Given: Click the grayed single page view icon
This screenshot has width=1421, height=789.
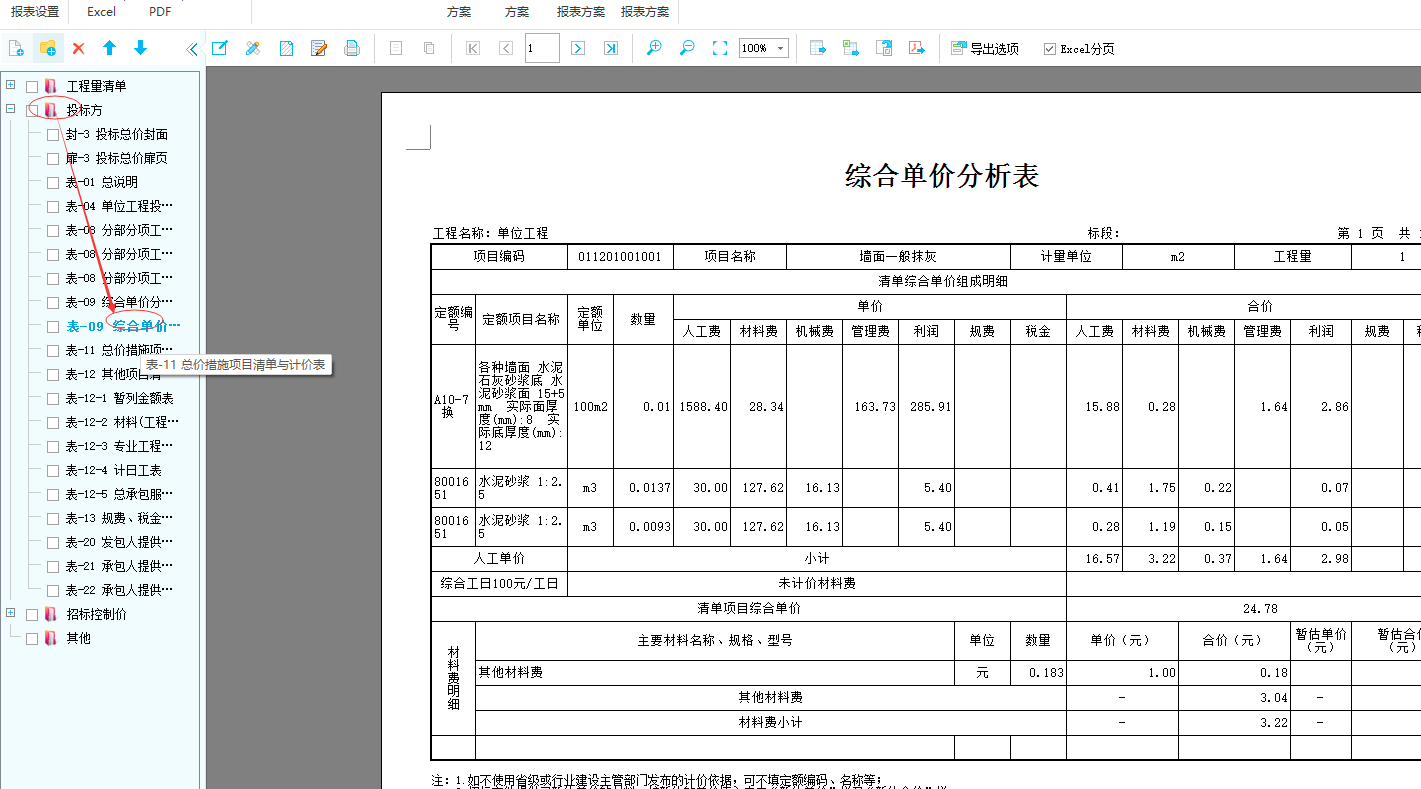Looking at the screenshot, I should [x=396, y=48].
